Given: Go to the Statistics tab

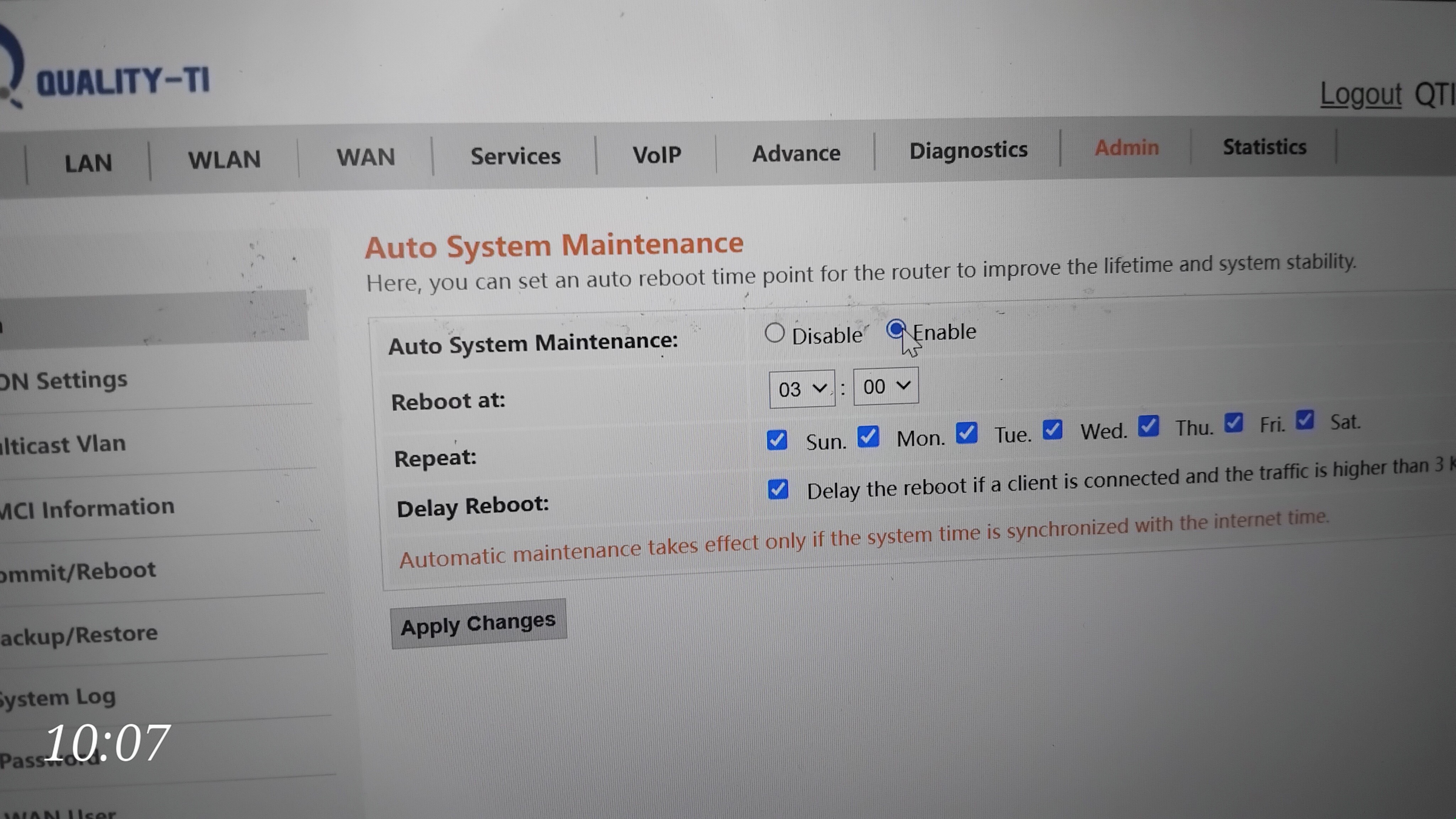Looking at the screenshot, I should click(x=1264, y=147).
